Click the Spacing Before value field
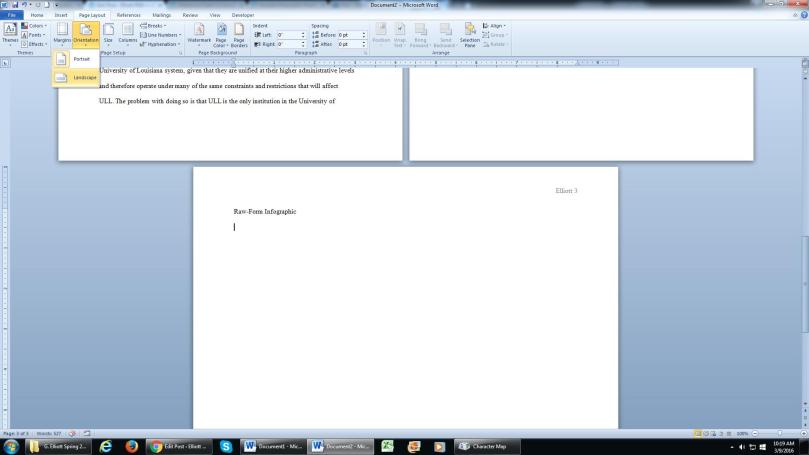This screenshot has width=809, height=455. click(350, 35)
